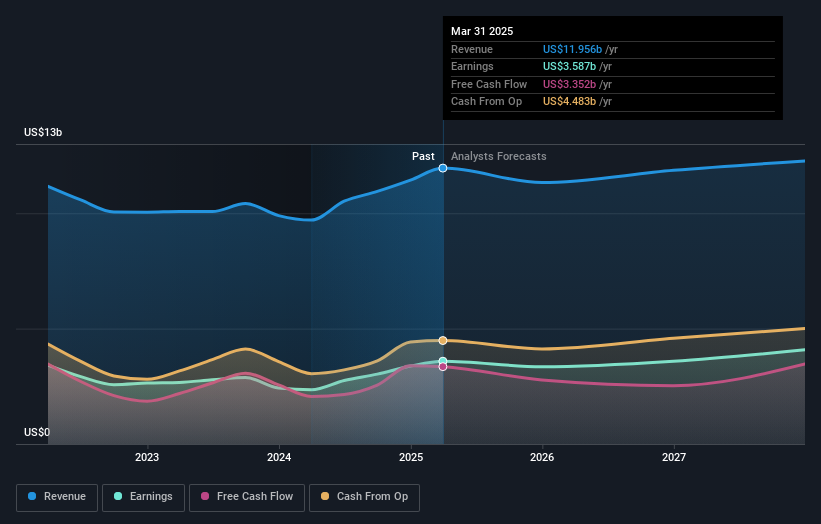Click the Mar 31 2025 tooltip date
This screenshot has height=524, width=821.
pos(482,31)
